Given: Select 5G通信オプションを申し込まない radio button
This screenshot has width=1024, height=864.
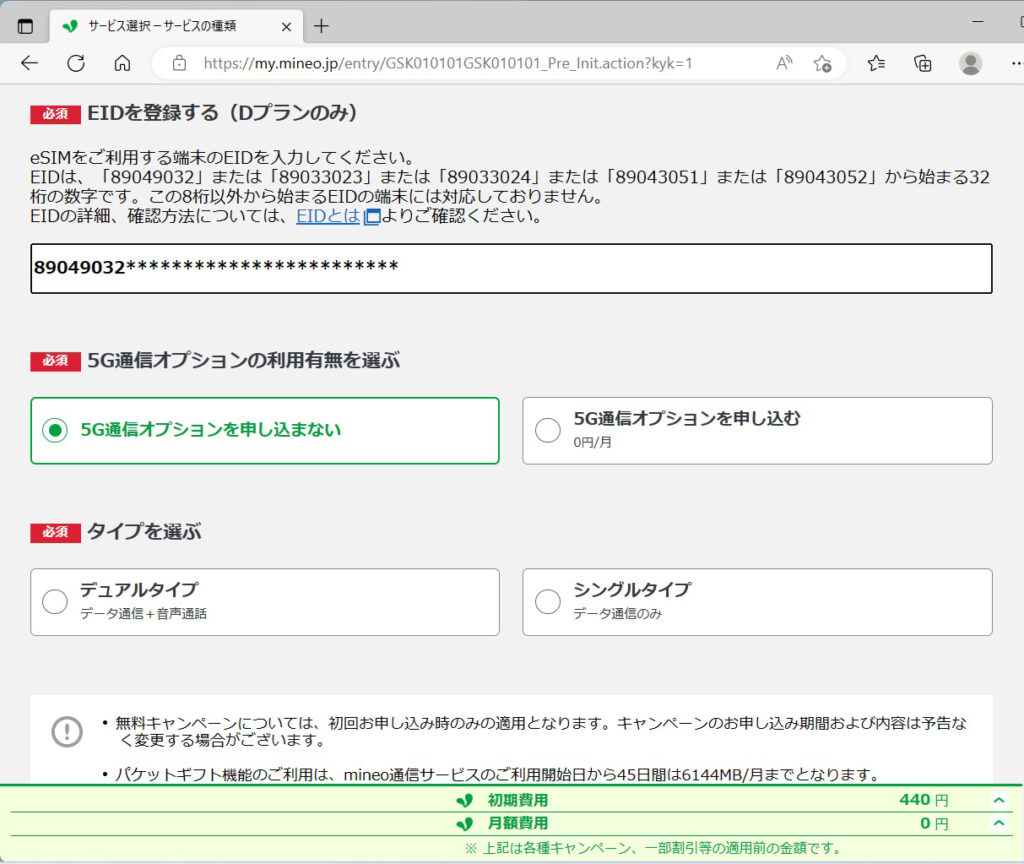Looking at the screenshot, I should pos(55,430).
